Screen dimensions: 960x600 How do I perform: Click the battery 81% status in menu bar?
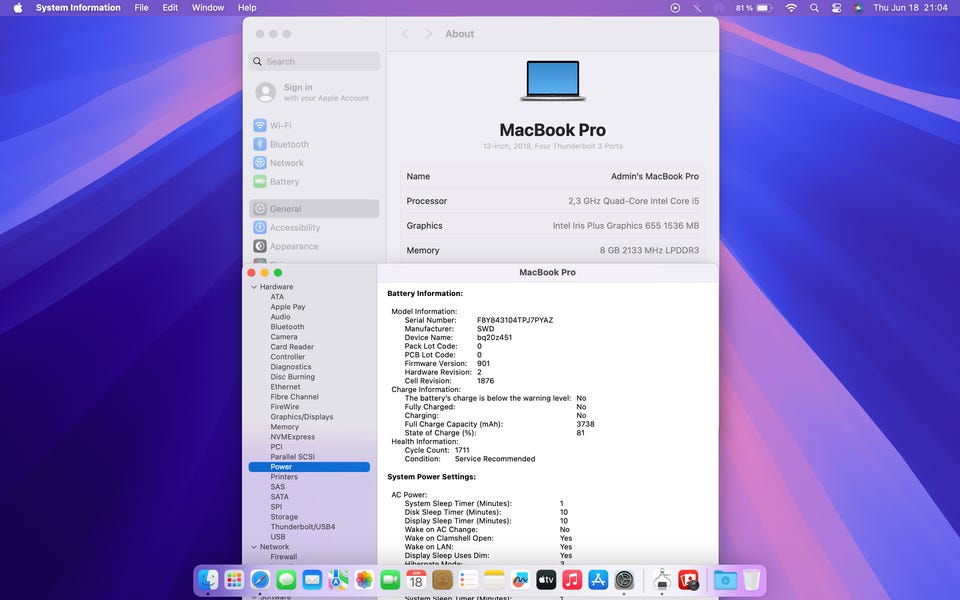pos(754,8)
